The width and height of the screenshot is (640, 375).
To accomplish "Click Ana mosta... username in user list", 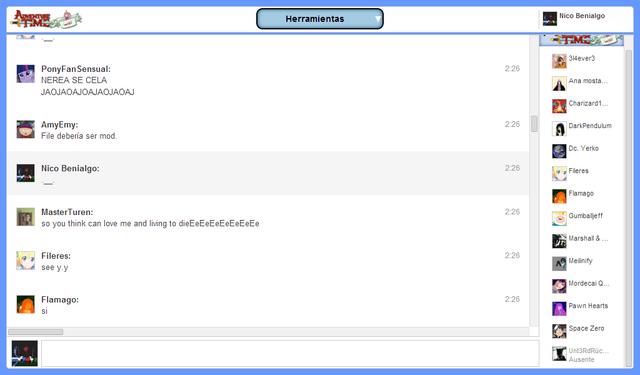I will tap(588, 81).
